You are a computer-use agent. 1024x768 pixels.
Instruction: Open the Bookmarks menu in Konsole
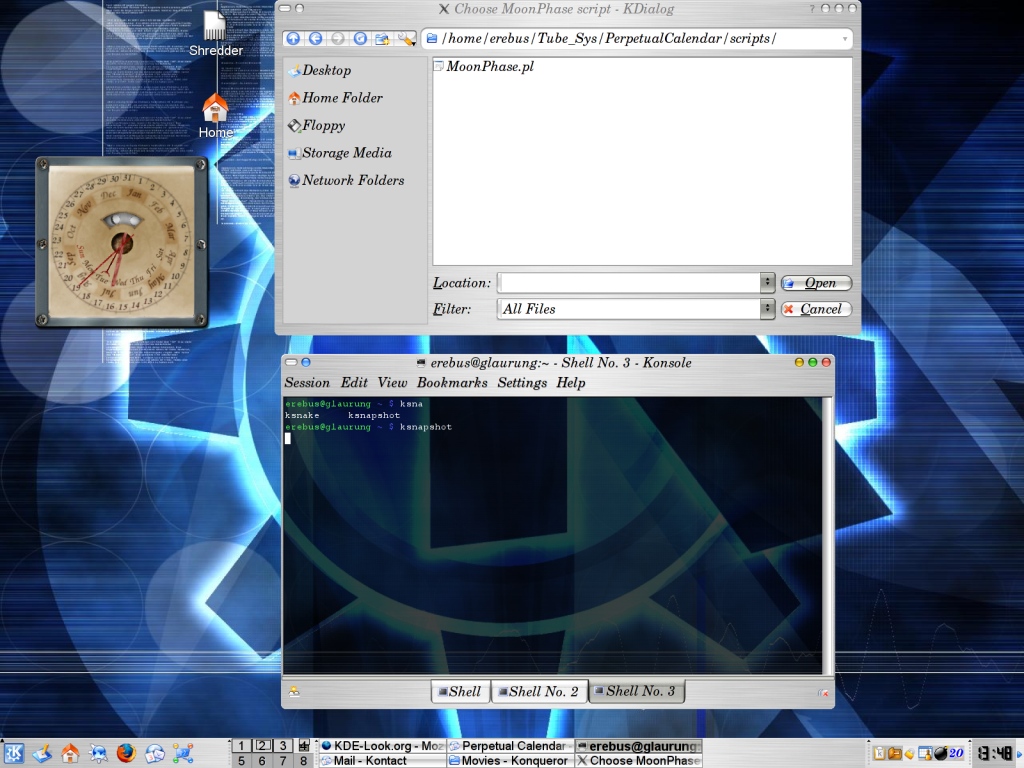pyautogui.click(x=452, y=383)
